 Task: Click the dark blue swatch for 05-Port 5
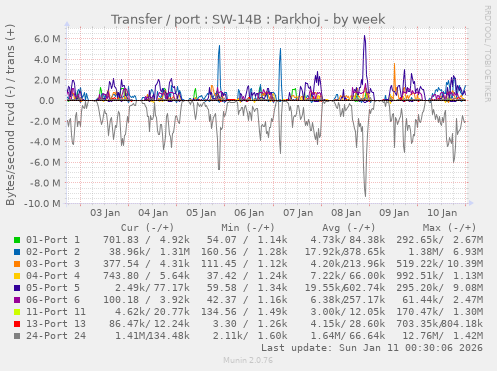coord(17,288)
